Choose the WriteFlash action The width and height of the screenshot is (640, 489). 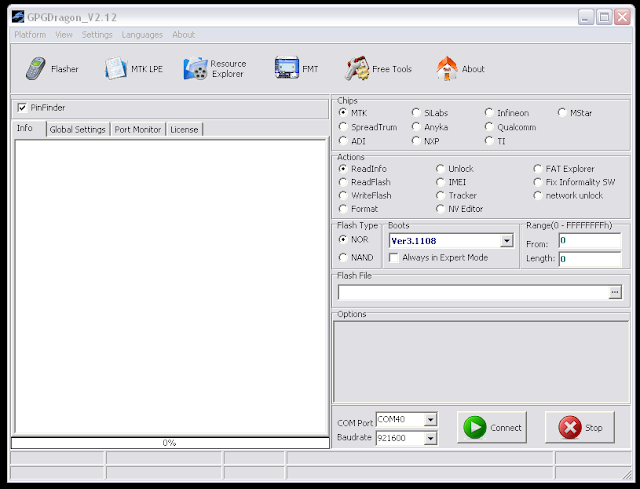tap(343, 196)
